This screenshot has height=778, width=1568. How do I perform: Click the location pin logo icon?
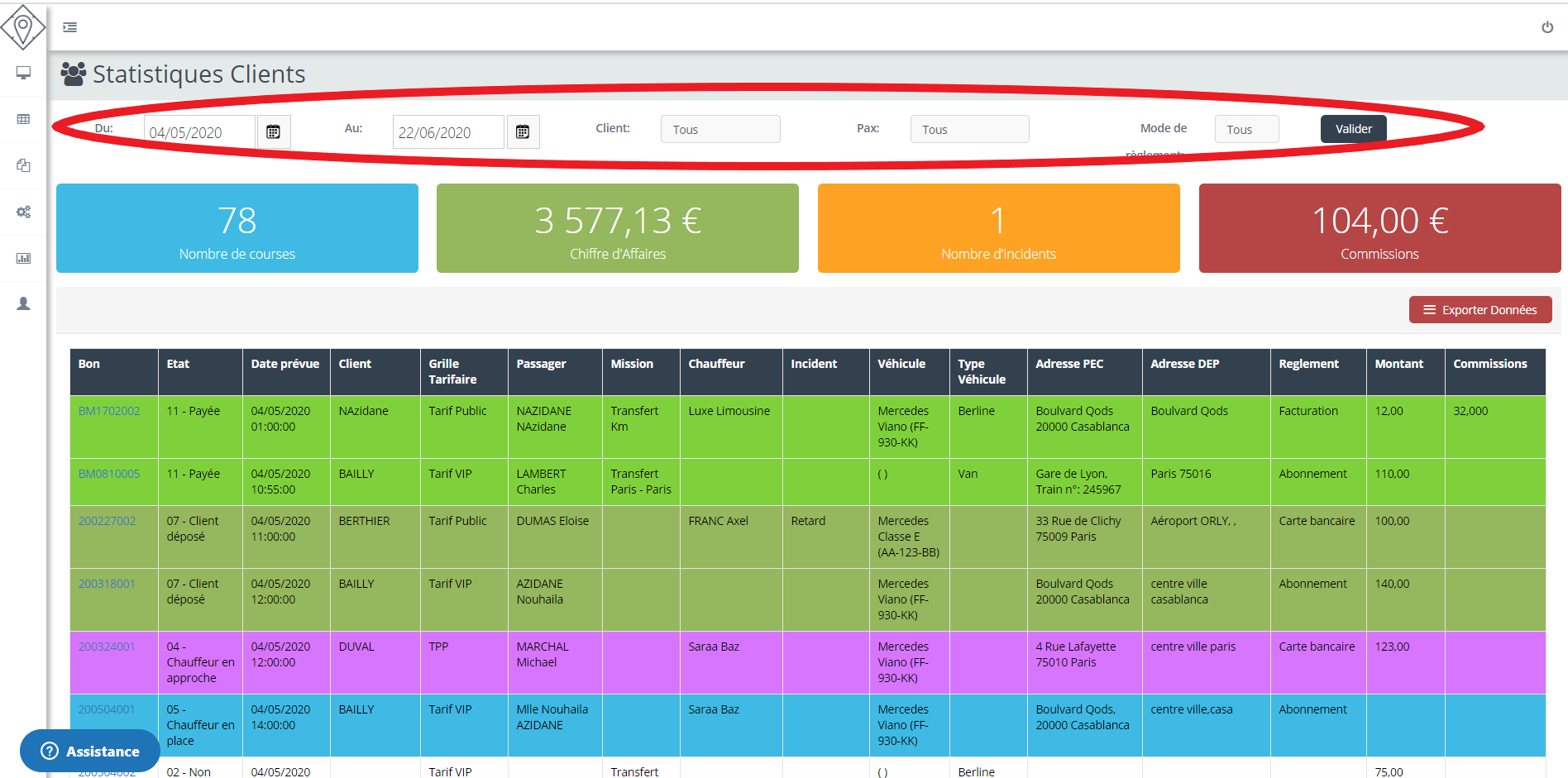(23, 27)
